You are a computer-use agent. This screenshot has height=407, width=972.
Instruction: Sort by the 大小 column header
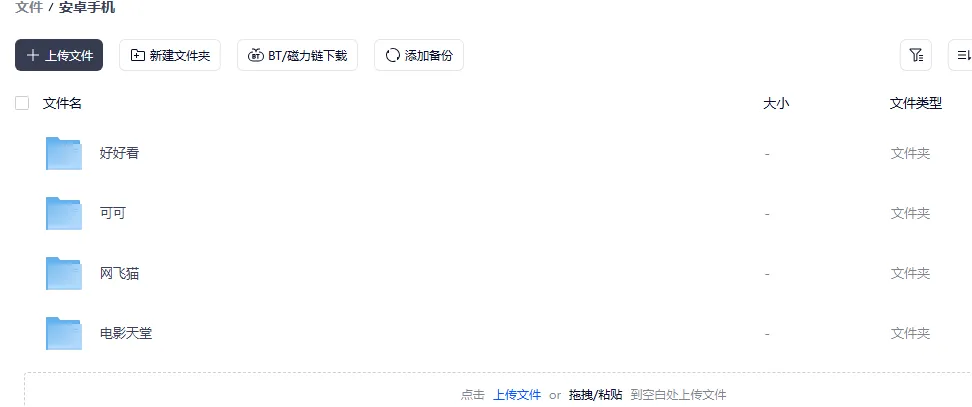click(x=776, y=103)
